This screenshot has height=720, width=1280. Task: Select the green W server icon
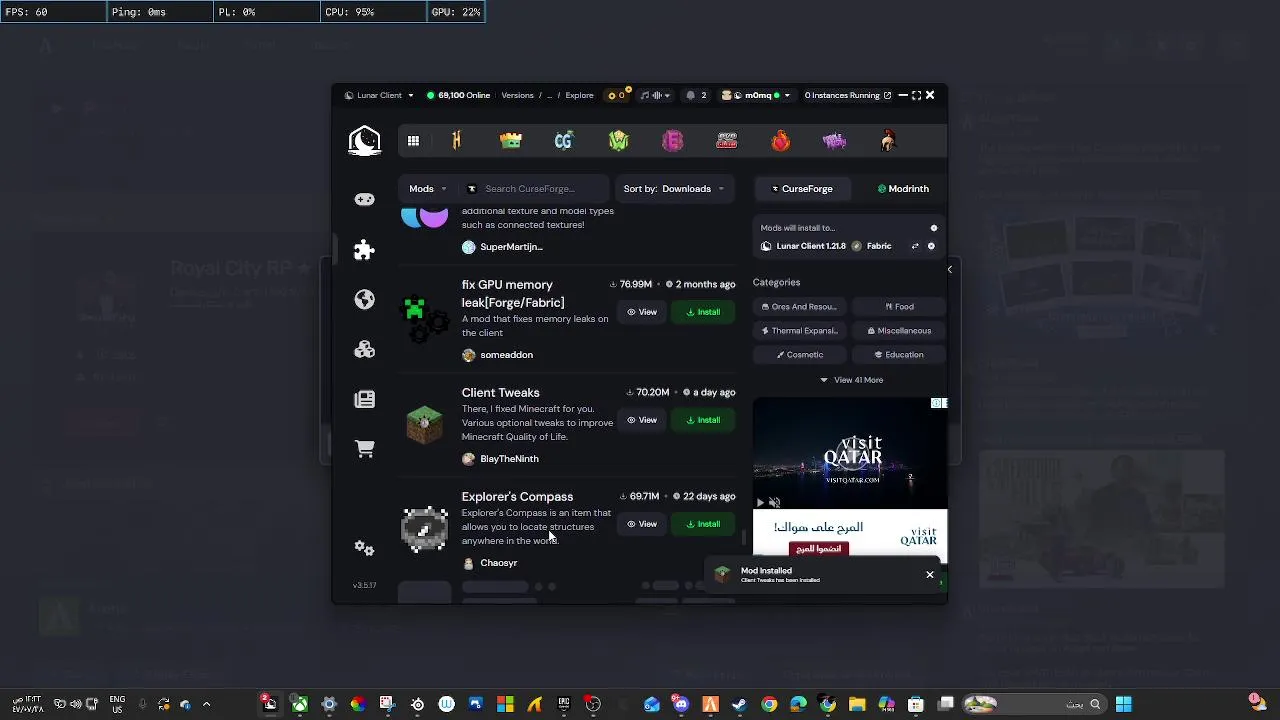[x=619, y=141]
